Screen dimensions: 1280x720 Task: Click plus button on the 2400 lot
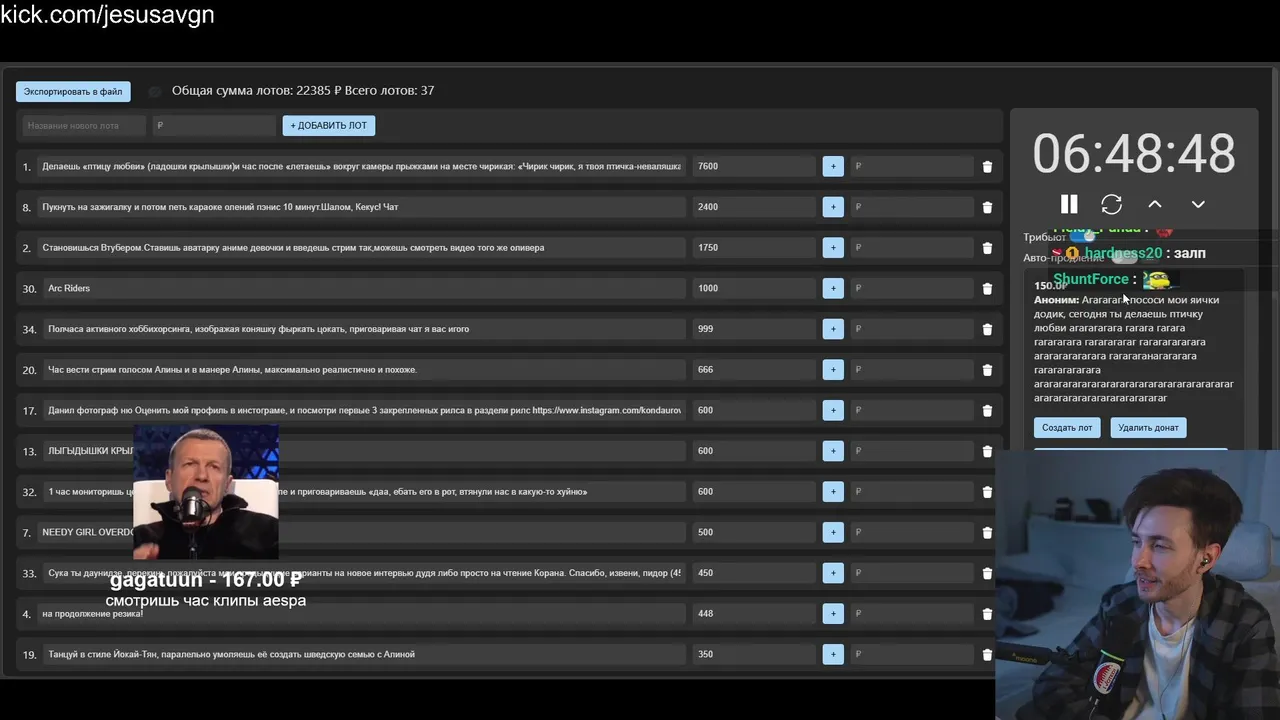[x=833, y=207]
